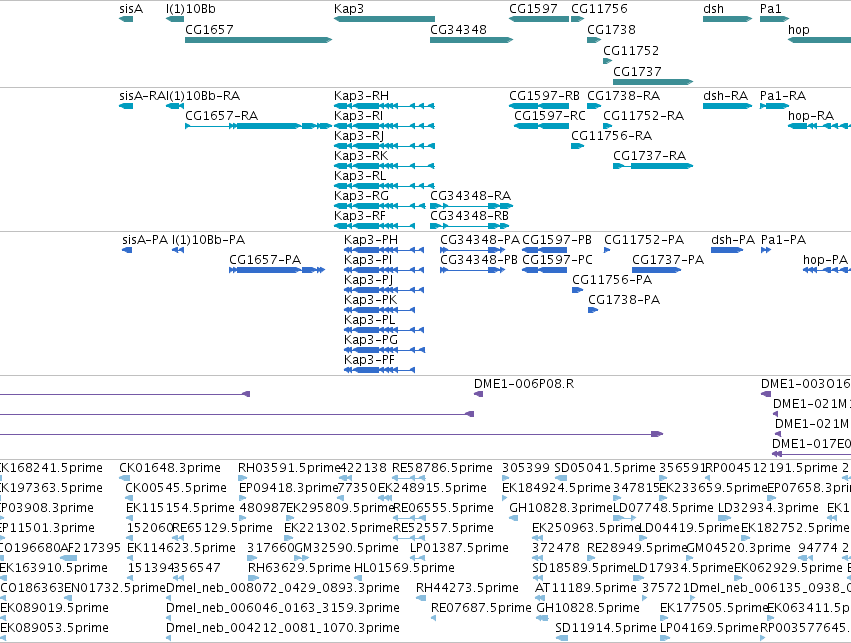Click the CG1737-PA protein label

(668, 260)
